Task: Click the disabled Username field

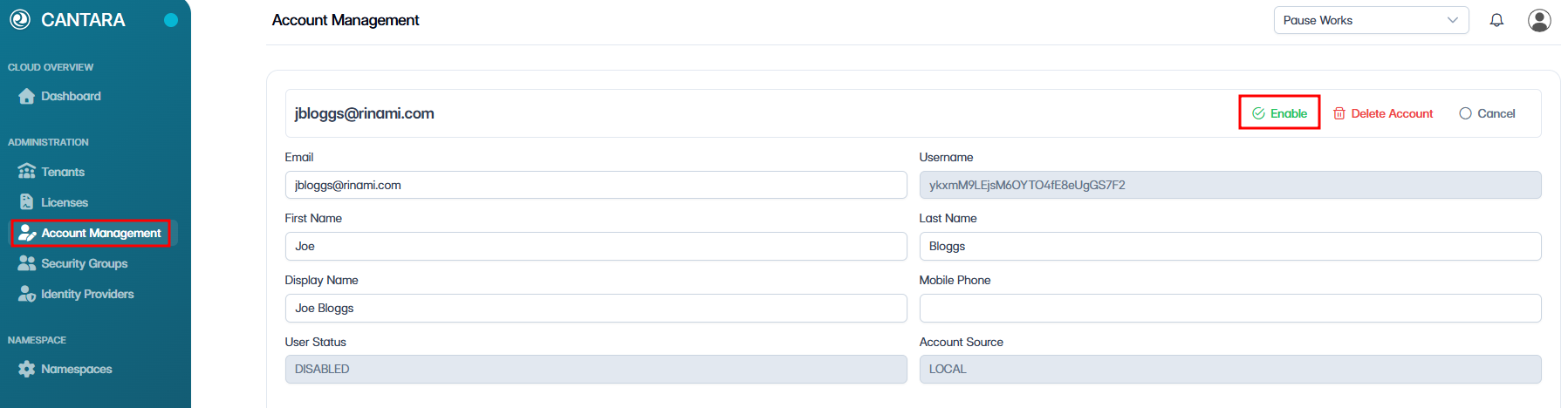Action: (x=1230, y=185)
